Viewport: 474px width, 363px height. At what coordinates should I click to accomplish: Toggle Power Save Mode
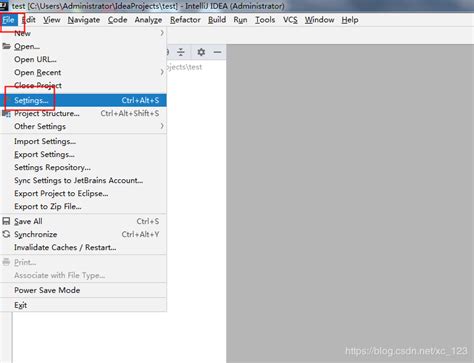point(83,290)
